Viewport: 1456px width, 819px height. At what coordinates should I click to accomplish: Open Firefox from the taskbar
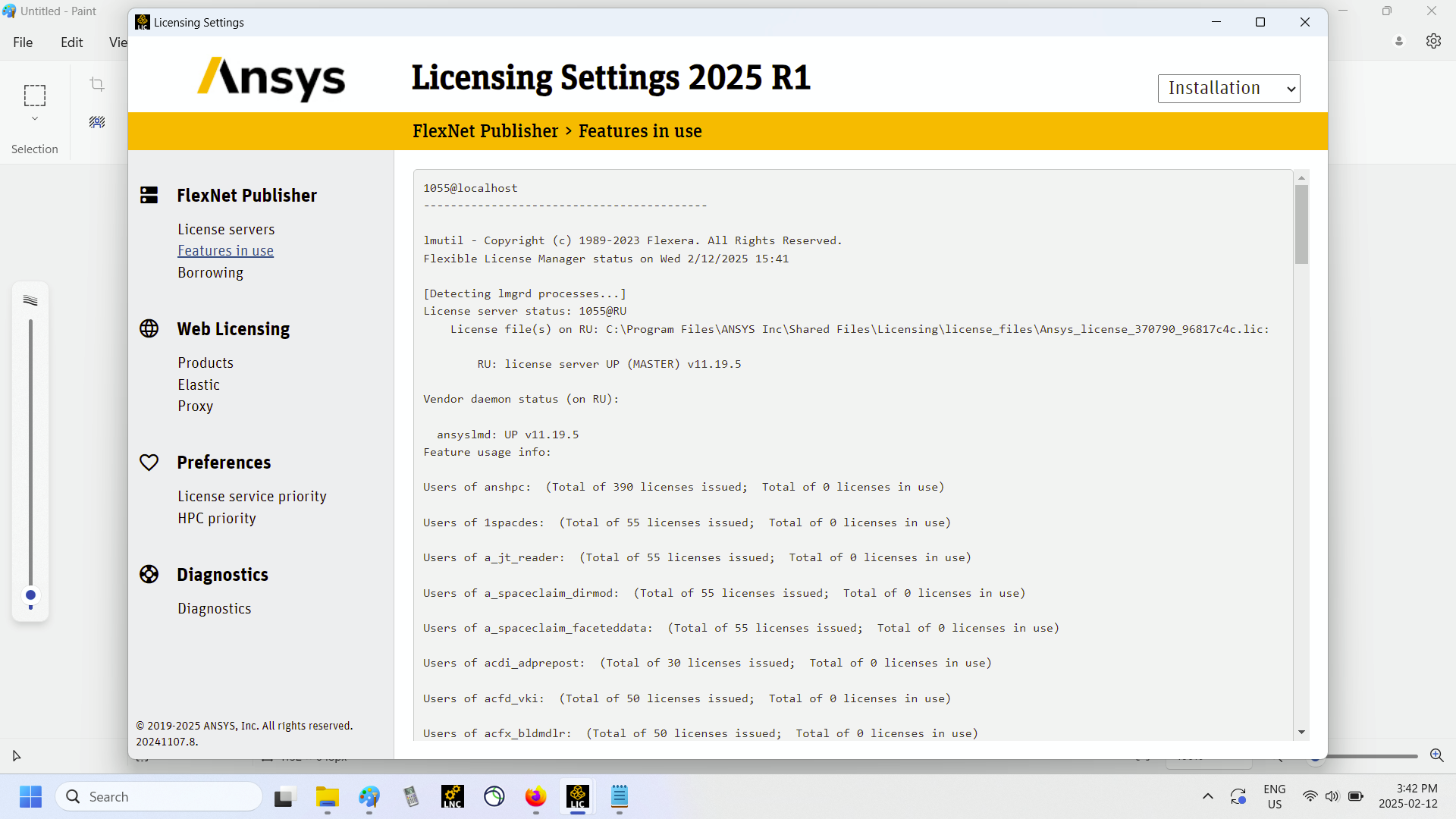535,797
